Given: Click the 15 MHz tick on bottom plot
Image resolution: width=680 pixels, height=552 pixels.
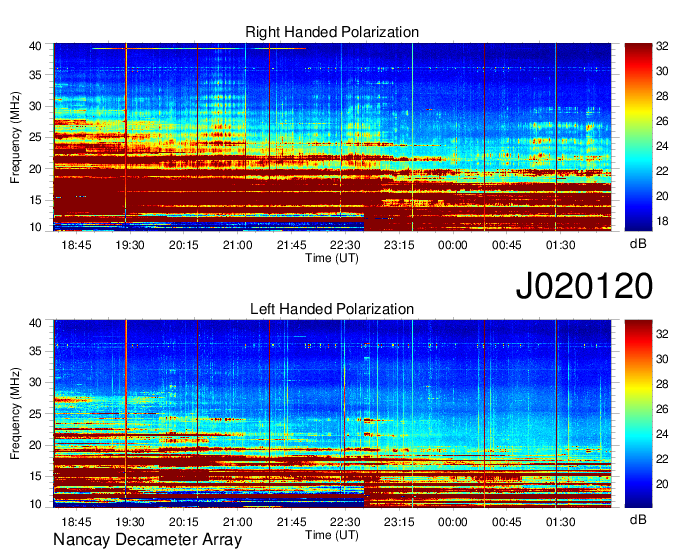Looking at the screenshot, I should (36, 477).
